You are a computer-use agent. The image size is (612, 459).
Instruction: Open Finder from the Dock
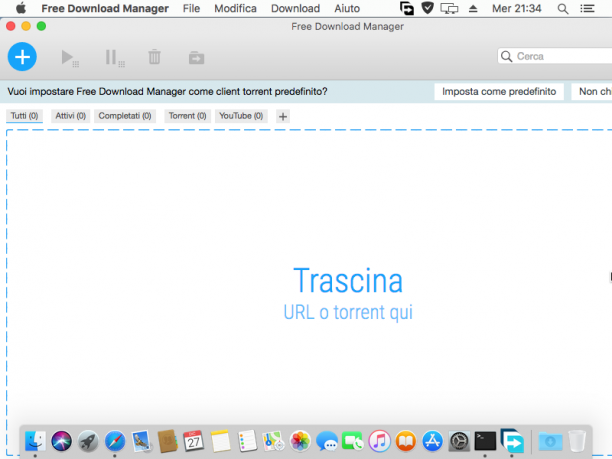(x=35, y=441)
